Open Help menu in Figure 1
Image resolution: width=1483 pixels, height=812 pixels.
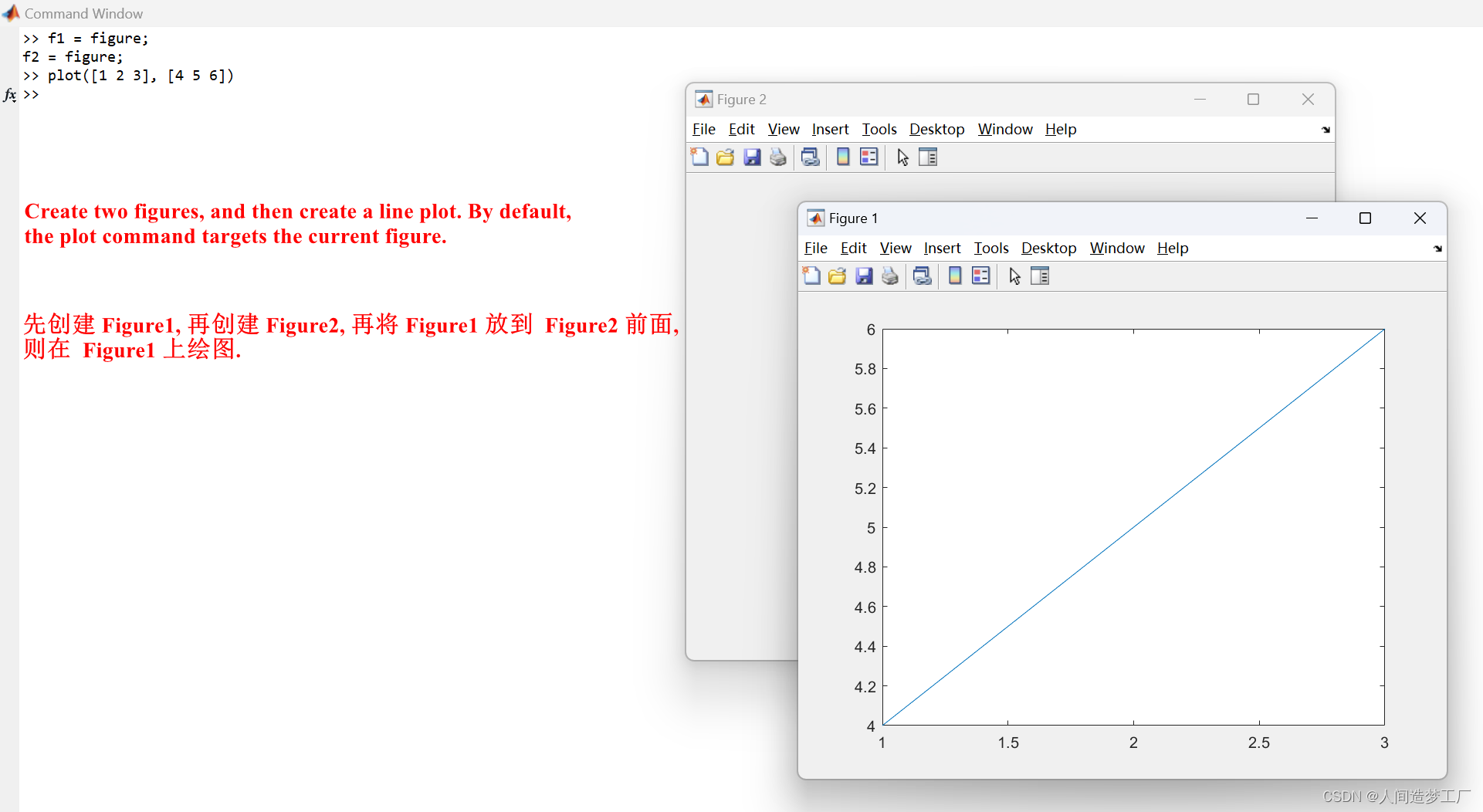(1173, 248)
